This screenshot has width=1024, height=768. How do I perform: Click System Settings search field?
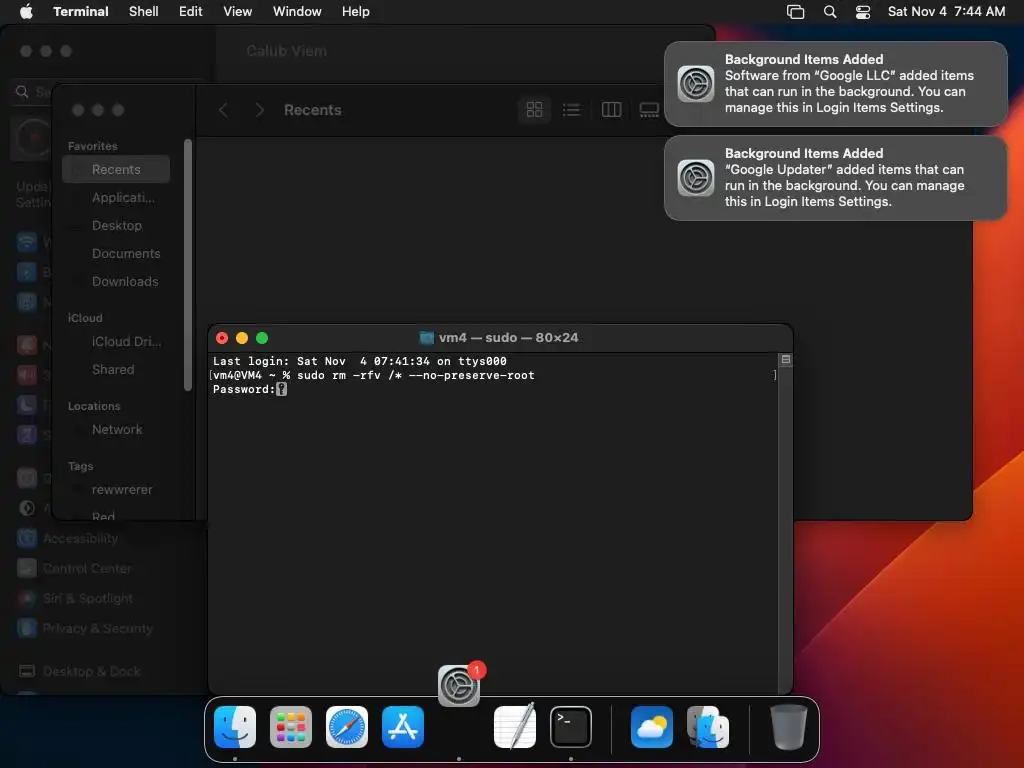tap(33, 91)
